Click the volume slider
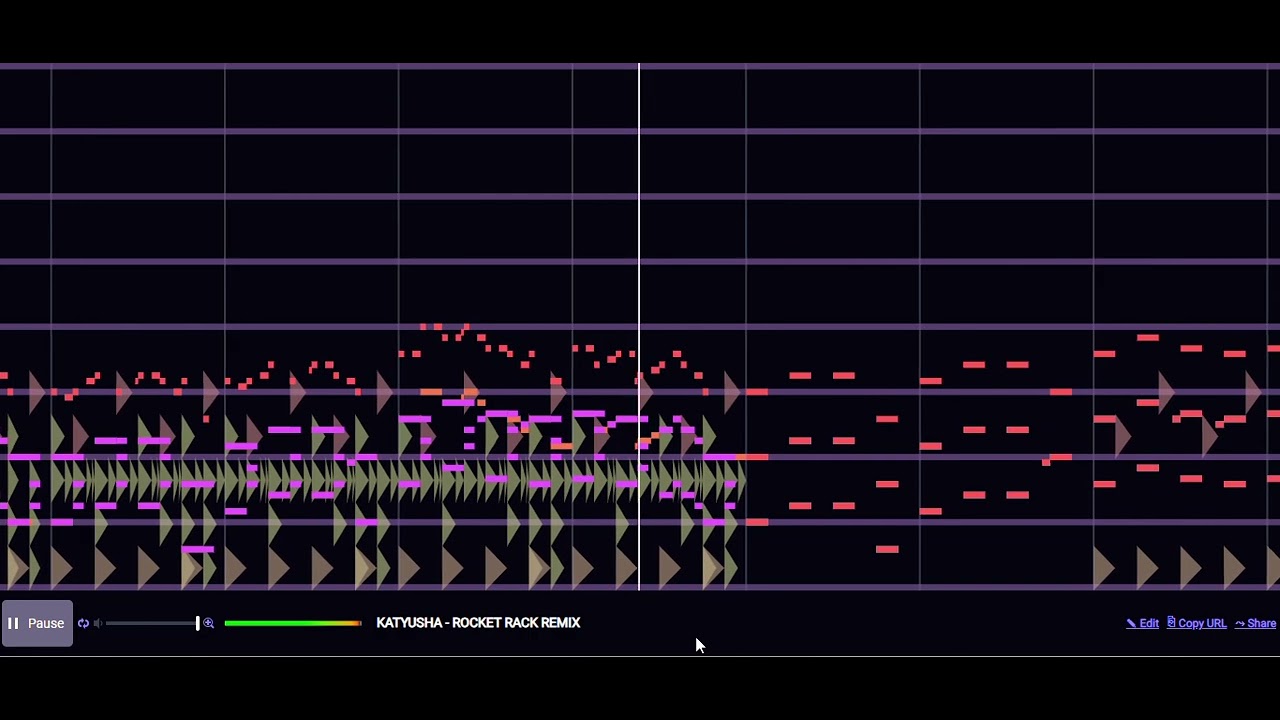The width and height of the screenshot is (1280, 720). tap(152, 623)
